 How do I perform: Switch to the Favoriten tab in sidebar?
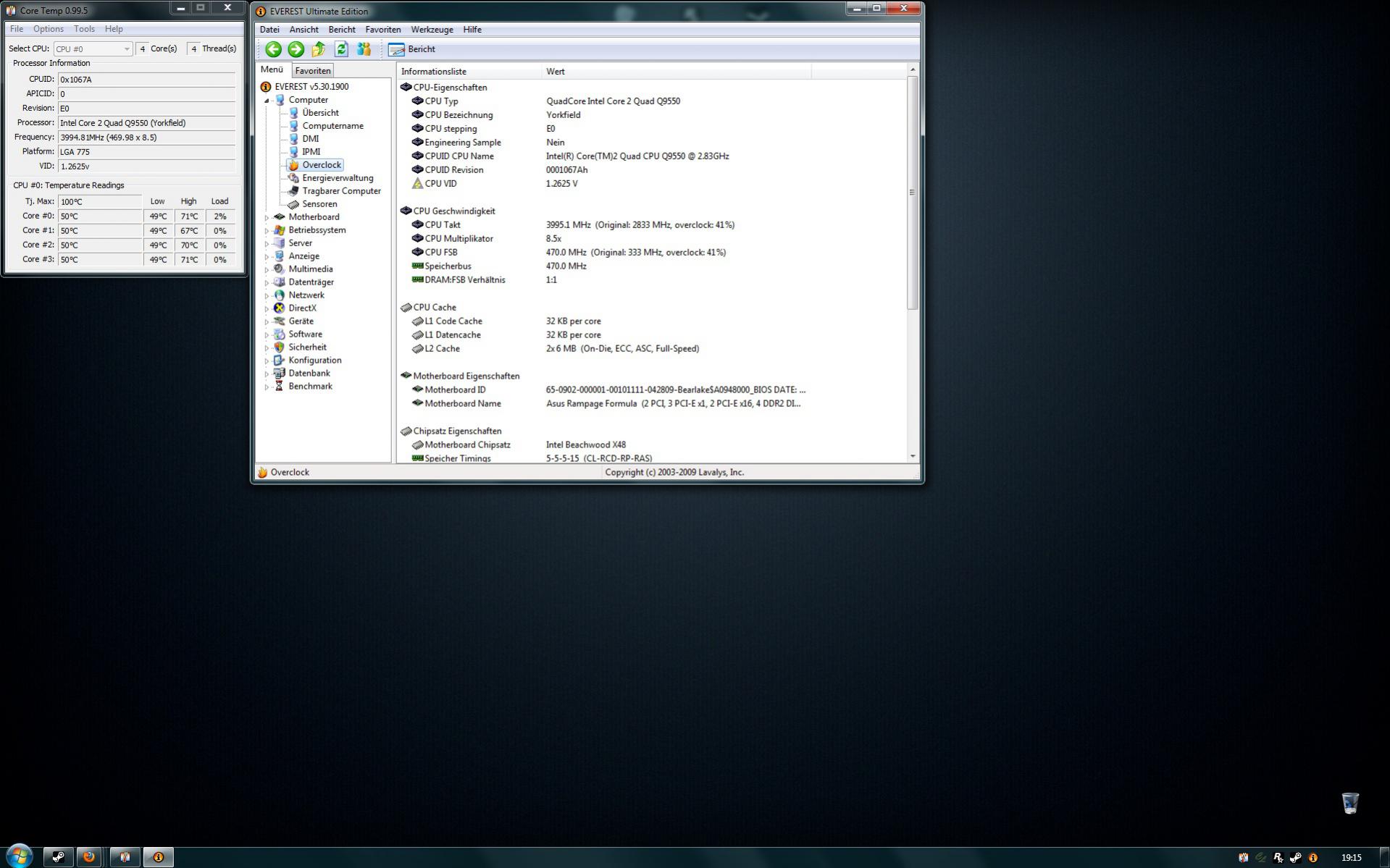pyautogui.click(x=313, y=71)
